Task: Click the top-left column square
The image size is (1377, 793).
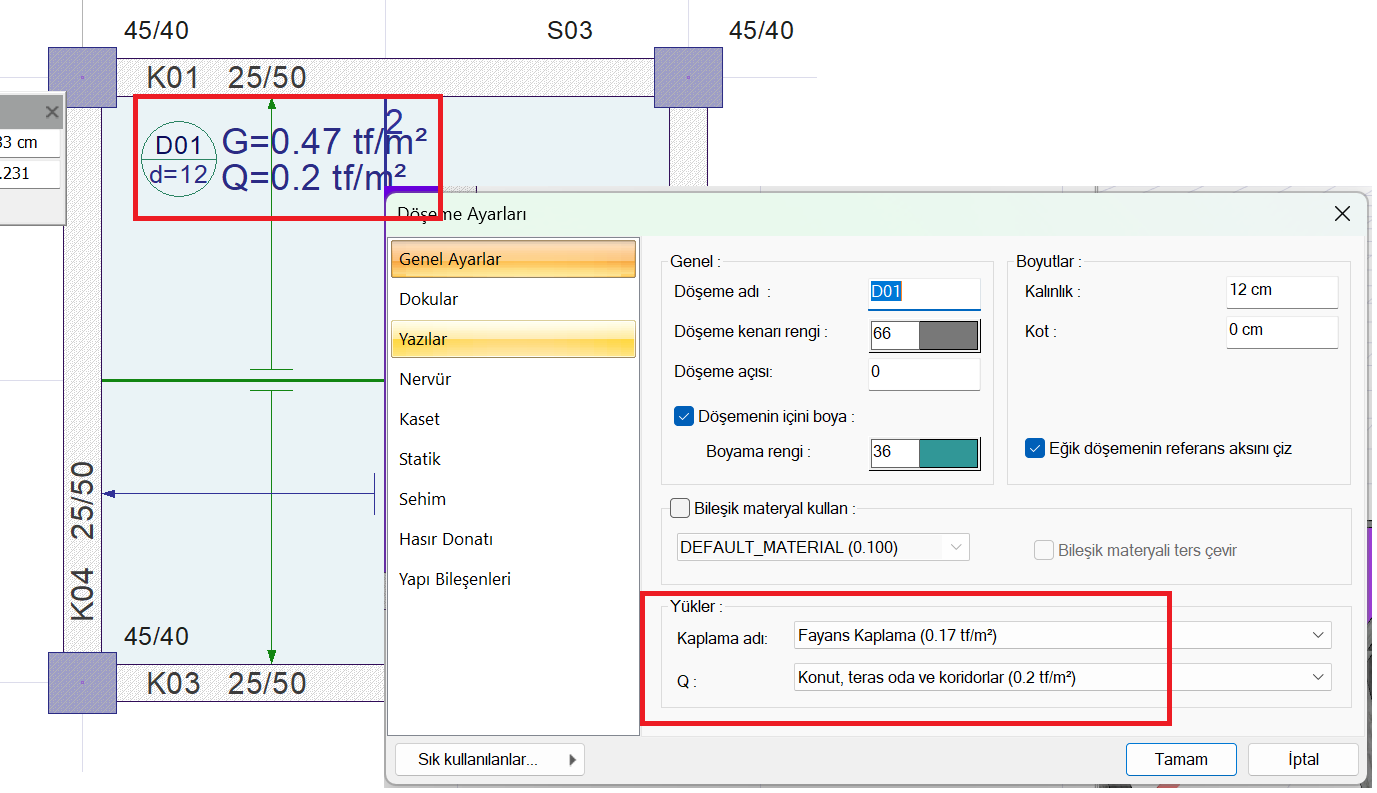Action: click(x=82, y=77)
